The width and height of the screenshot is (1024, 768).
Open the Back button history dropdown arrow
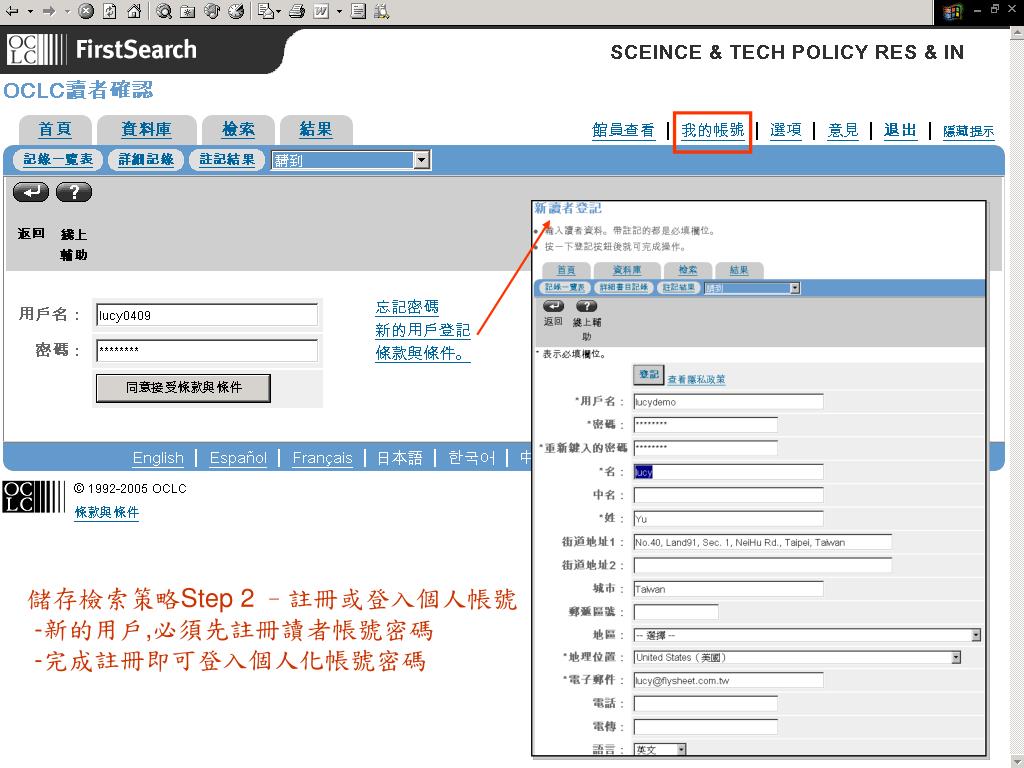[30, 11]
